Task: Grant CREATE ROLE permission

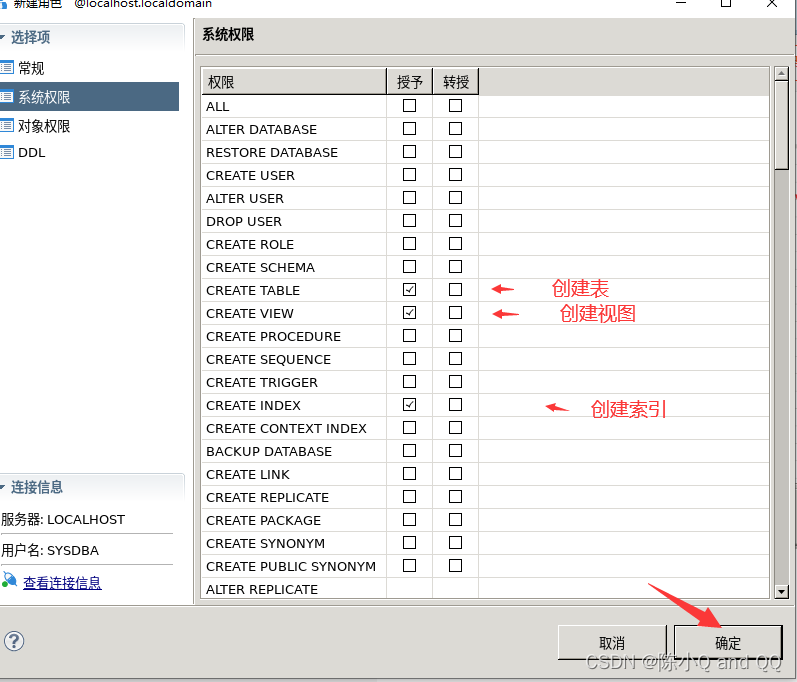Action: (409, 243)
